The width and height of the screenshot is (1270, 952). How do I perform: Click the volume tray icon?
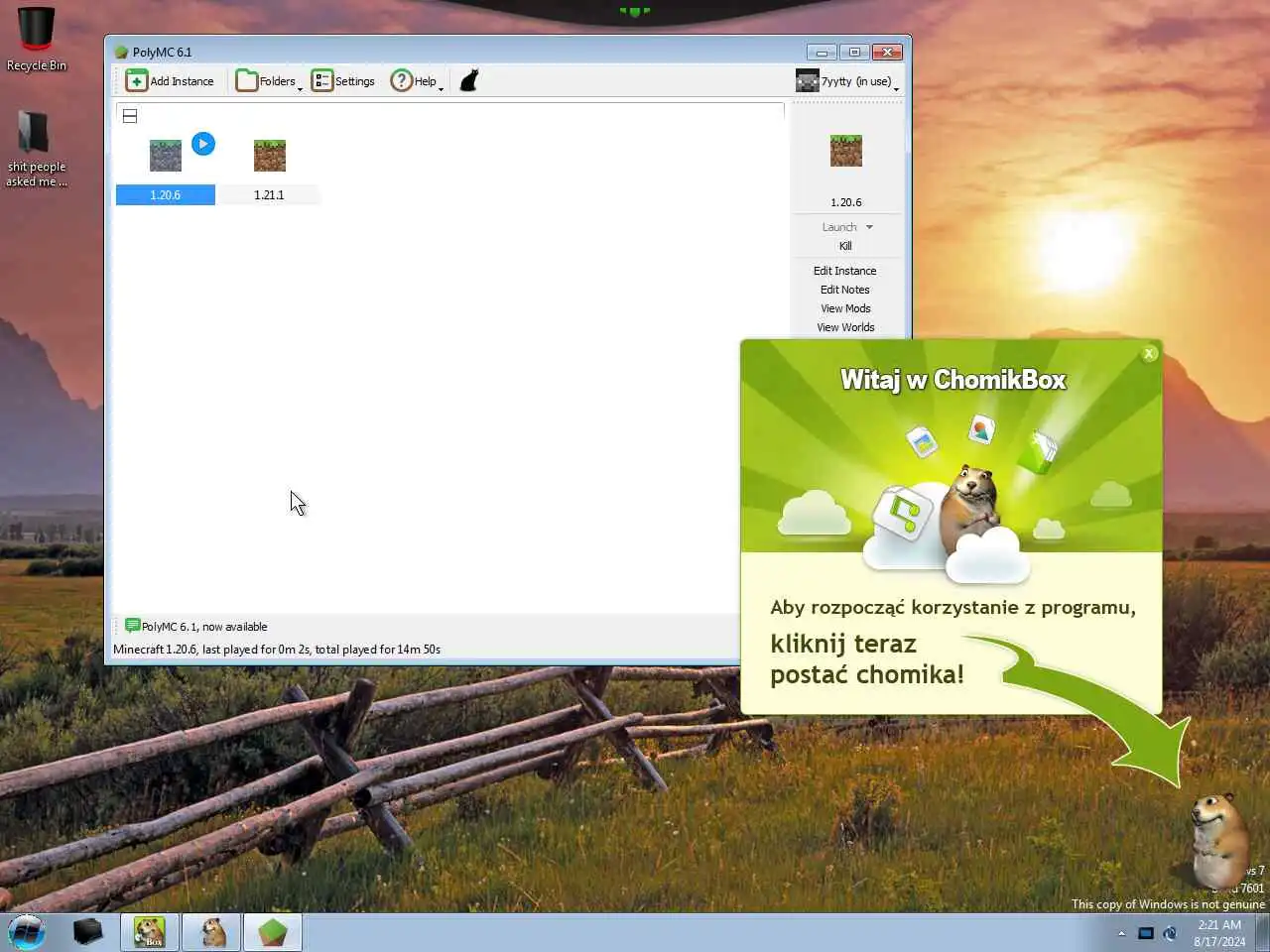click(x=1170, y=933)
